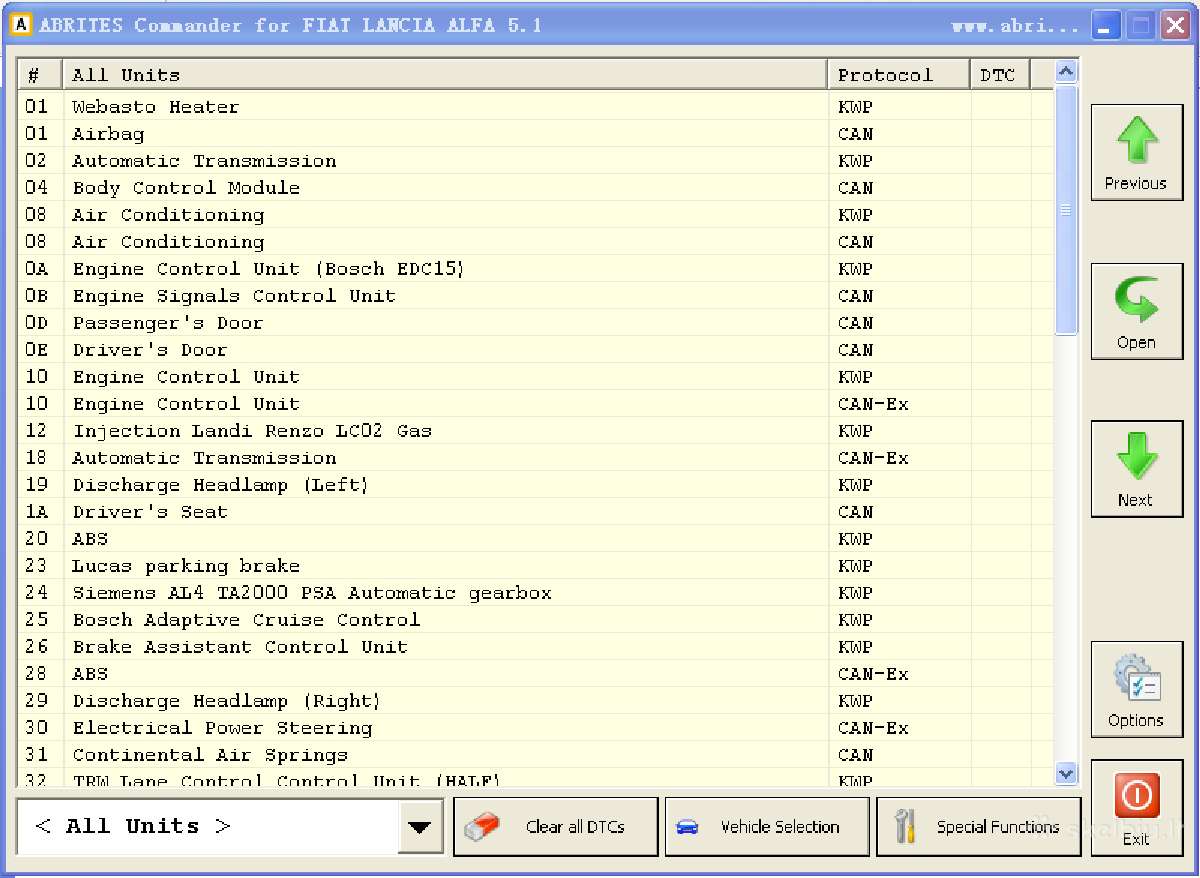Select Siemens AL4 TA2000 PSA Automatic gearbox
This screenshot has height=878, width=1200.
[536, 593]
